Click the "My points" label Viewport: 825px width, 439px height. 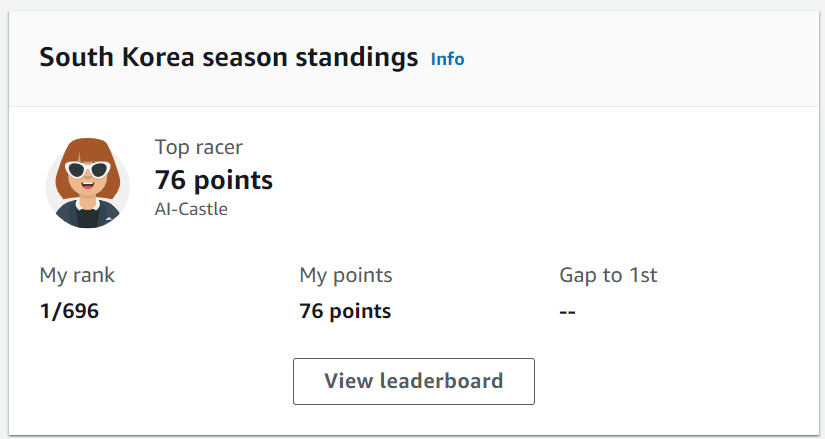pos(345,275)
